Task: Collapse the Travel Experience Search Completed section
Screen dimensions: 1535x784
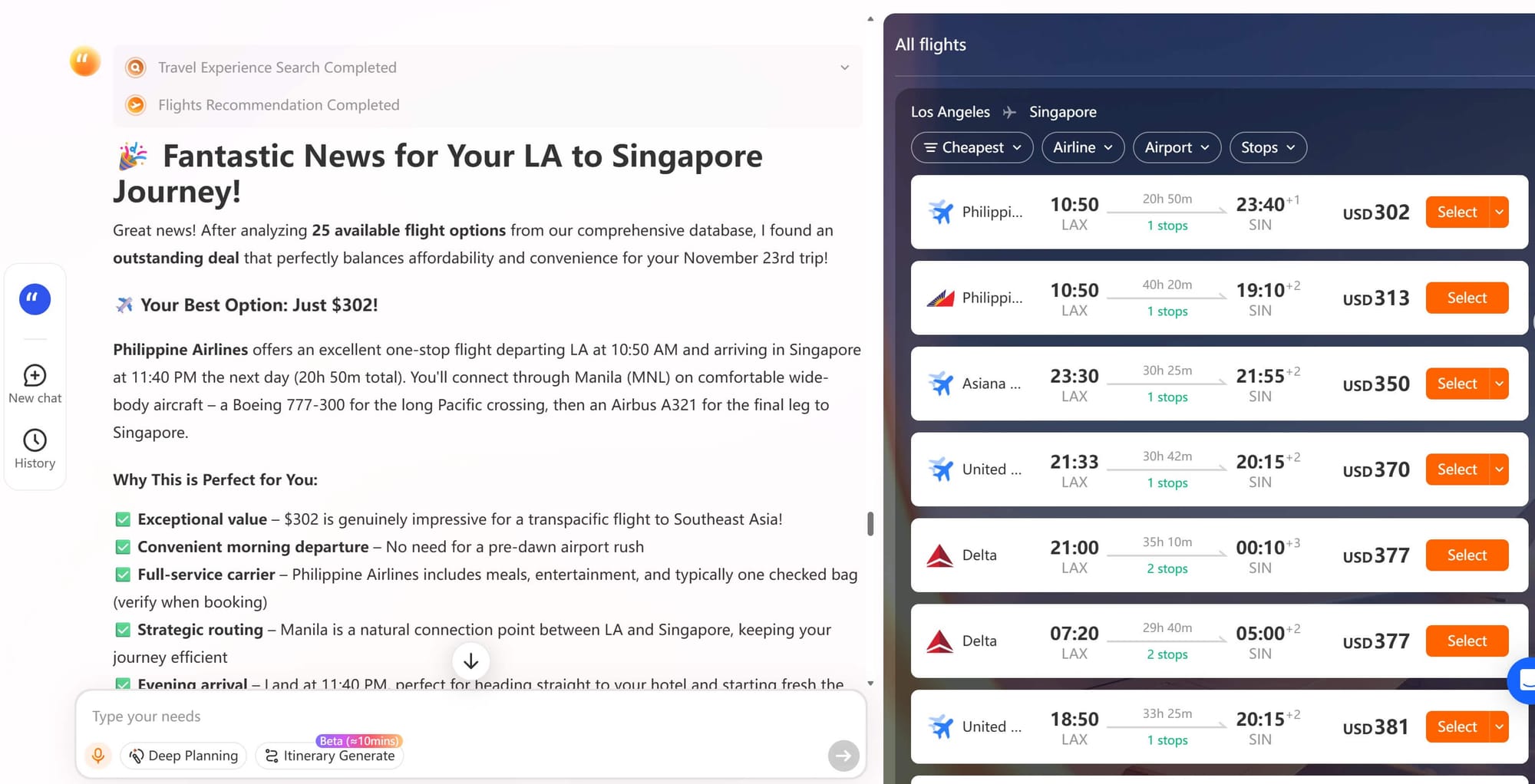Action: 844,68
